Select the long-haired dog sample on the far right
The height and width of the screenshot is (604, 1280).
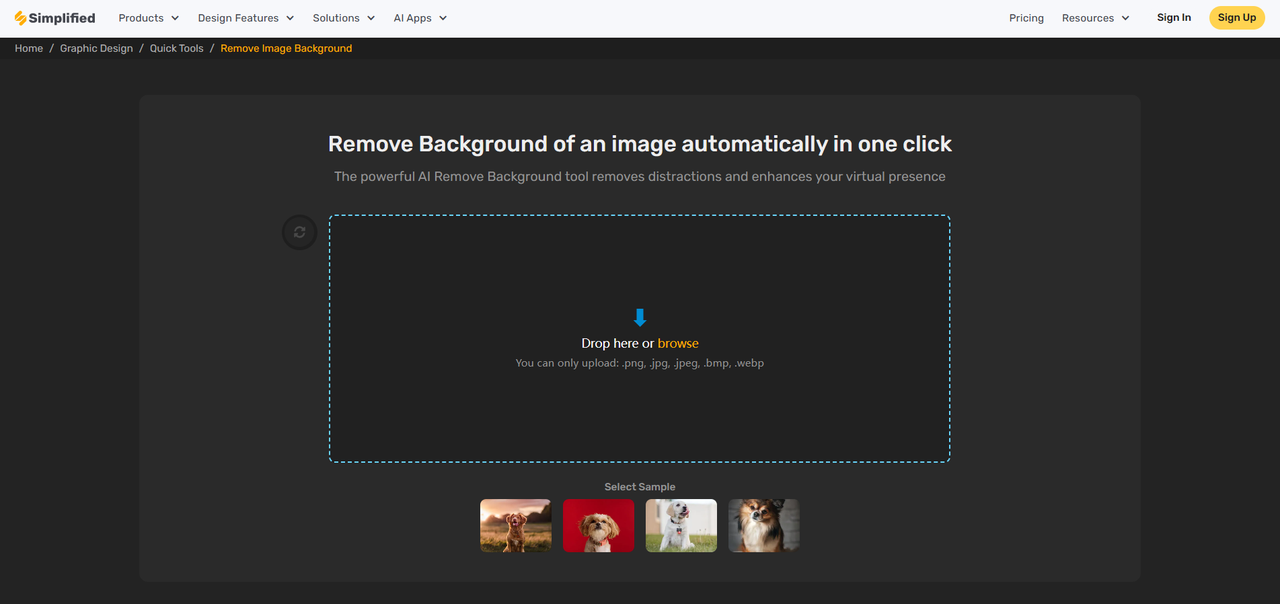[x=764, y=526]
